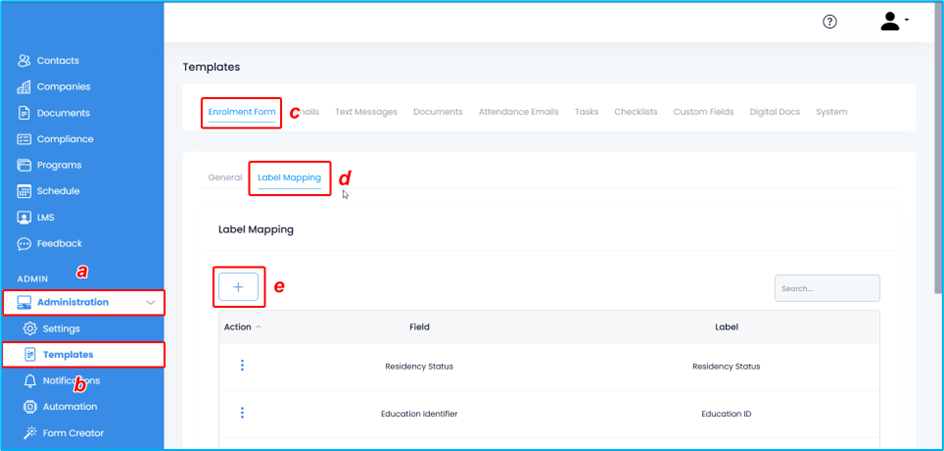Collapse the Administration menu chevron
Screen dimensions: 944x451
click(151, 302)
